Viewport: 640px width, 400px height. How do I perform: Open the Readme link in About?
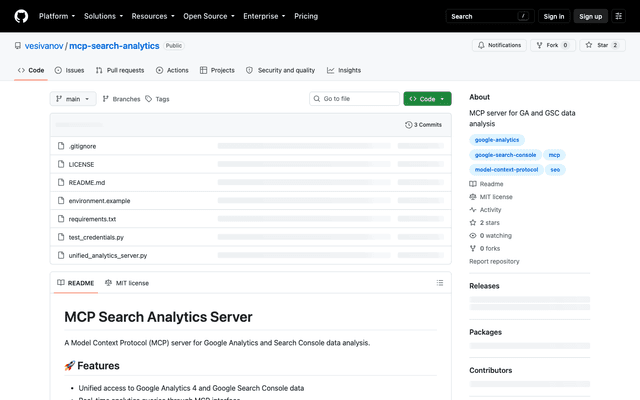[487, 184]
